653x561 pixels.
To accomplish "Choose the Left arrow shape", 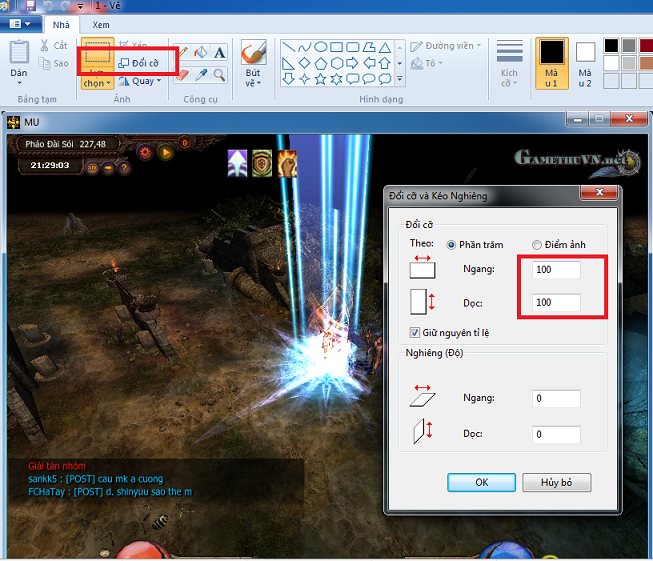I will coord(369,63).
